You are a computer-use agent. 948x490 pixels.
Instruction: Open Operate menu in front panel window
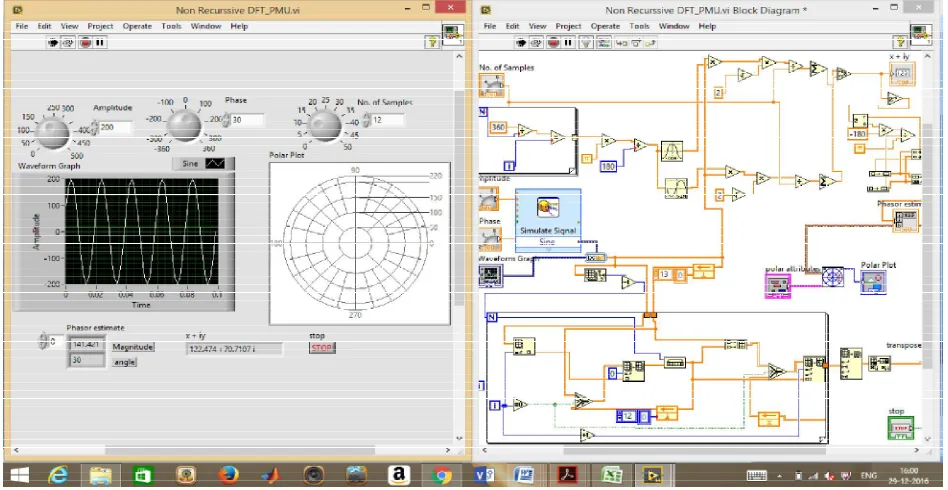(x=137, y=27)
